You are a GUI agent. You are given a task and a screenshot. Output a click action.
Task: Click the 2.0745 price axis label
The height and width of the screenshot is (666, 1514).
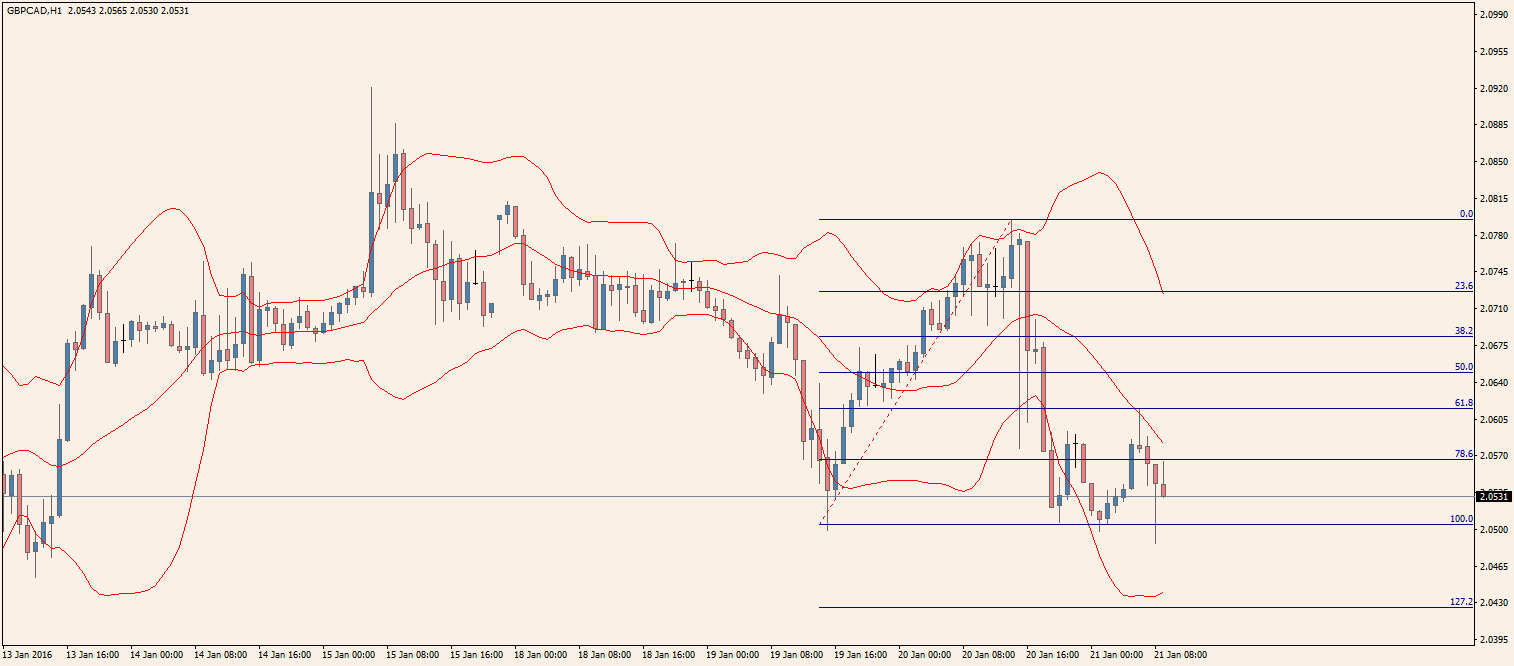1494,272
